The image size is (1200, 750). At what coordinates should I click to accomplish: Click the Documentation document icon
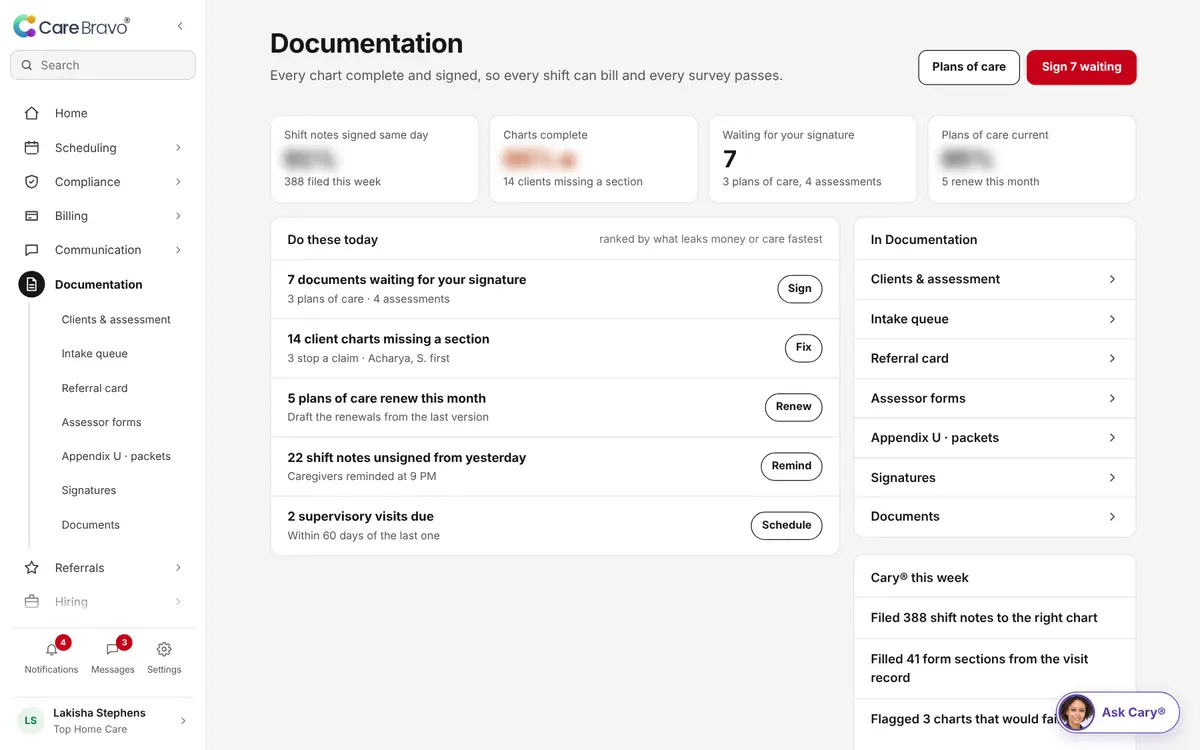[32, 284]
